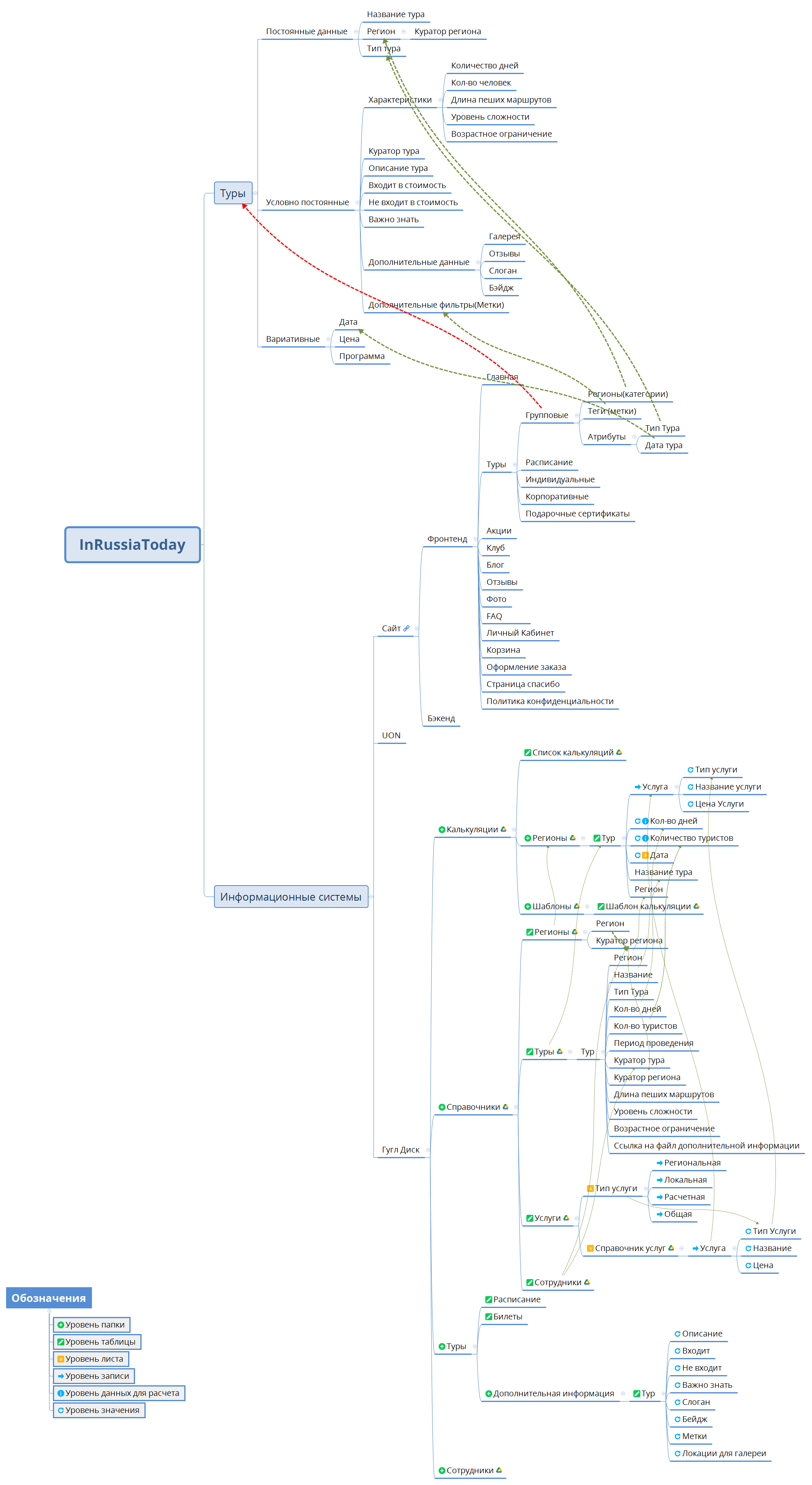Click the green table icon at Билеты
The width and height of the screenshot is (812, 1485).
coord(488,1317)
